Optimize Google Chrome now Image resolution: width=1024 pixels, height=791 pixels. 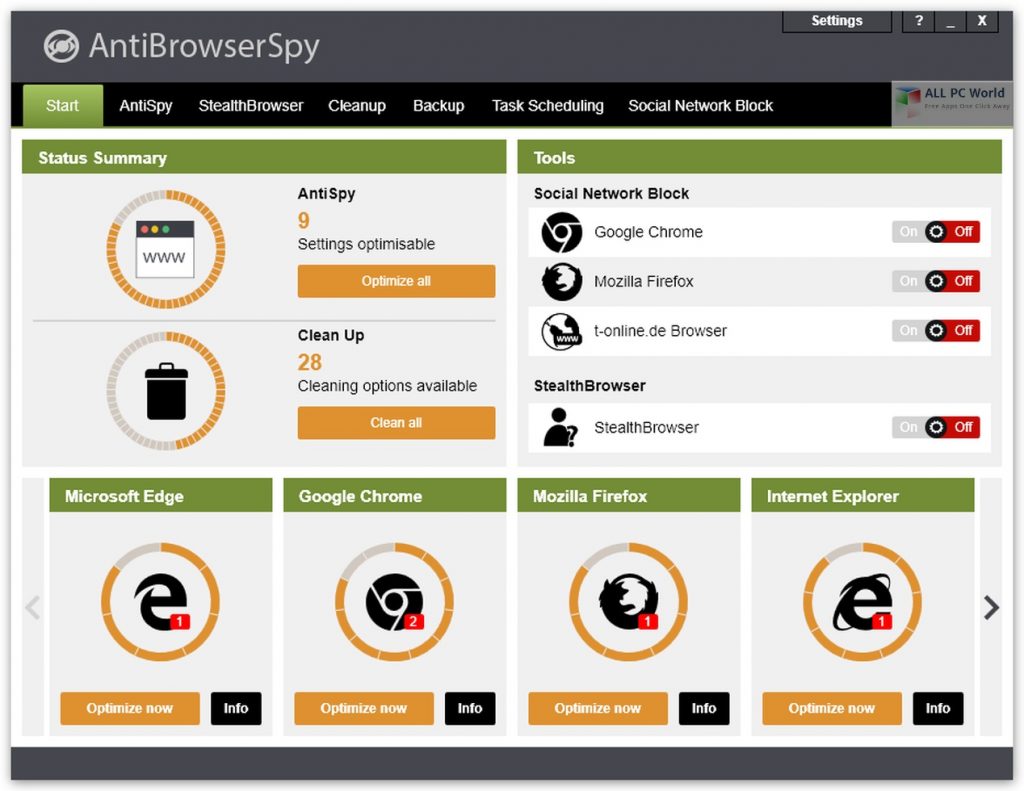364,708
